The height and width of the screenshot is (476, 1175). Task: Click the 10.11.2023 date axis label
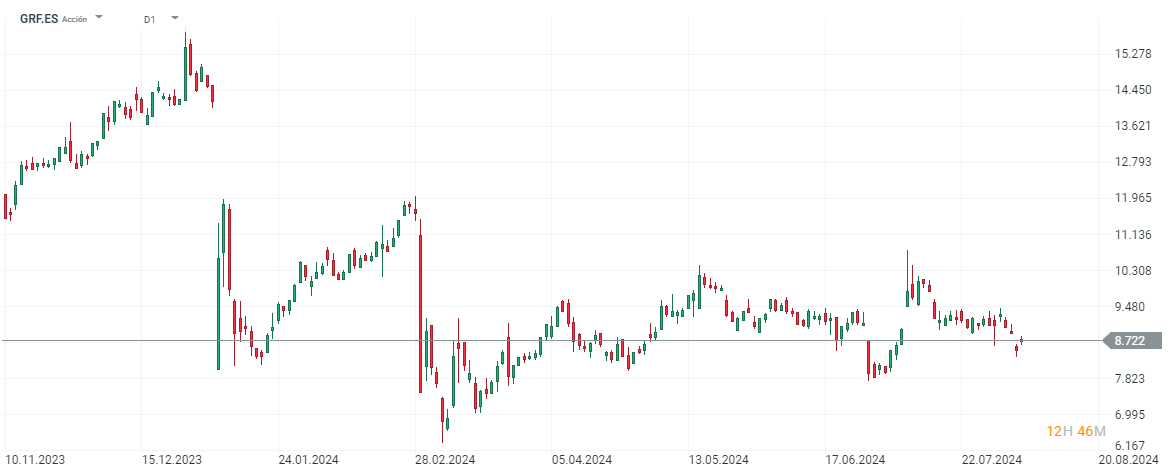[35, 460]
